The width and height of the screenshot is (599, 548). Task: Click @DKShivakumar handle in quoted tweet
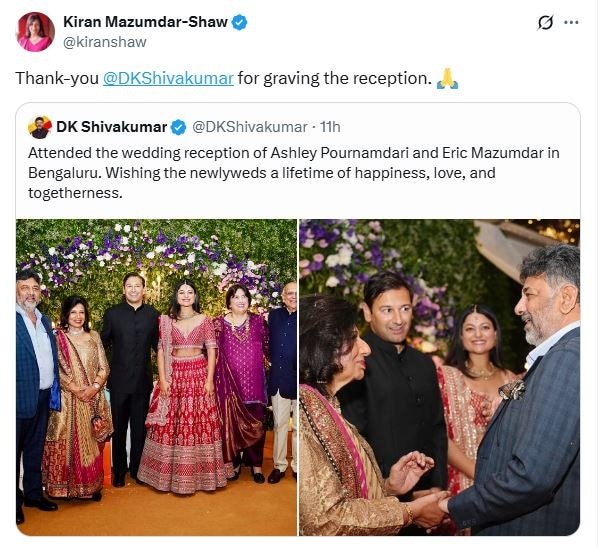point(249,127)
